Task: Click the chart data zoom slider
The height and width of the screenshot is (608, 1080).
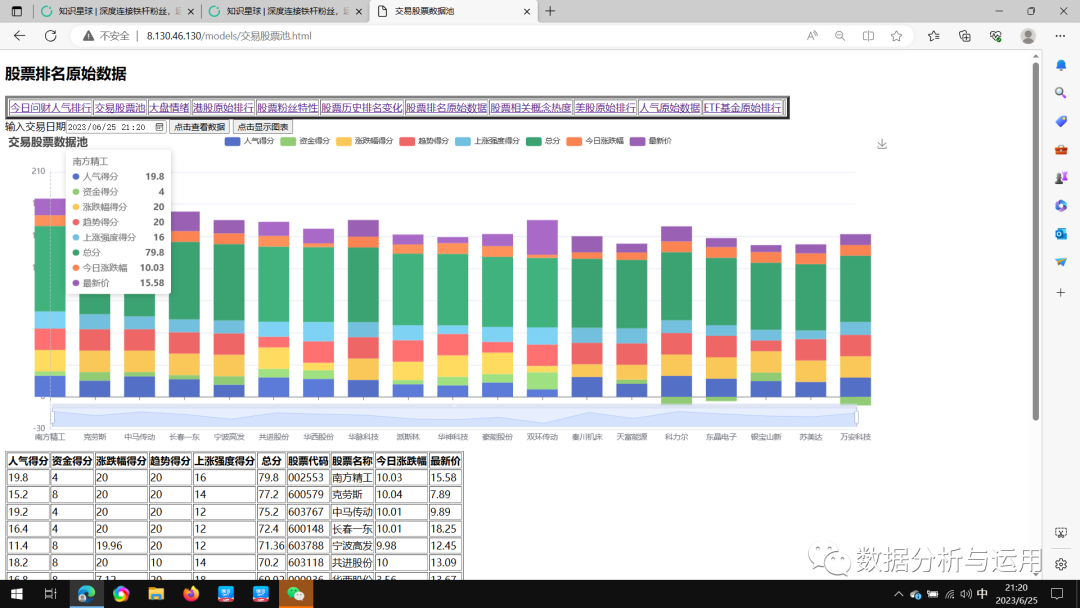Action: point(455,416)
